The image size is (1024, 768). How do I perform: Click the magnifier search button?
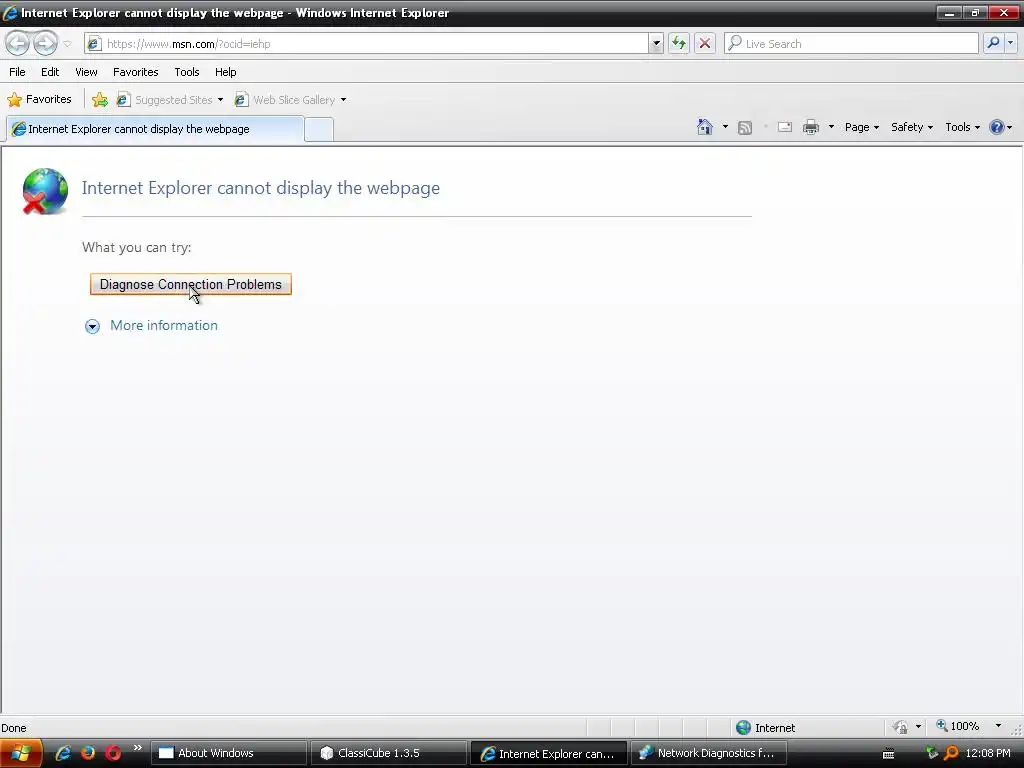[x=993, y=43]
